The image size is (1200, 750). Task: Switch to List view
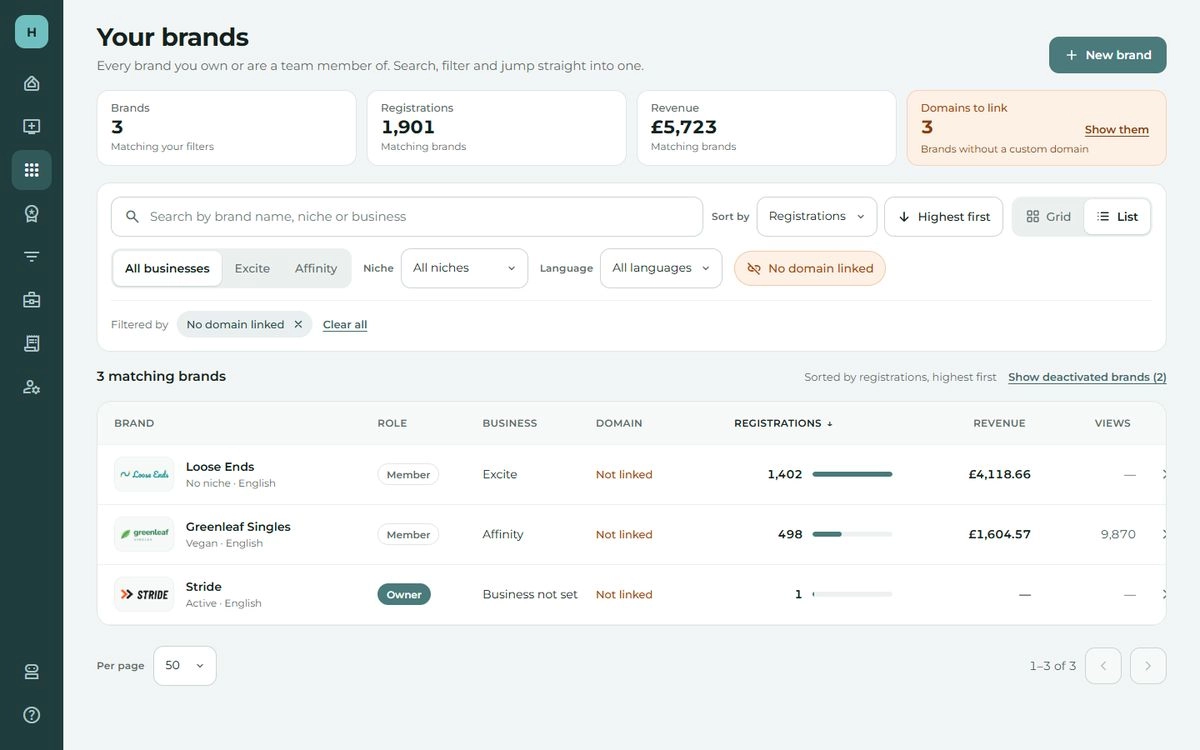[1117, 217]
